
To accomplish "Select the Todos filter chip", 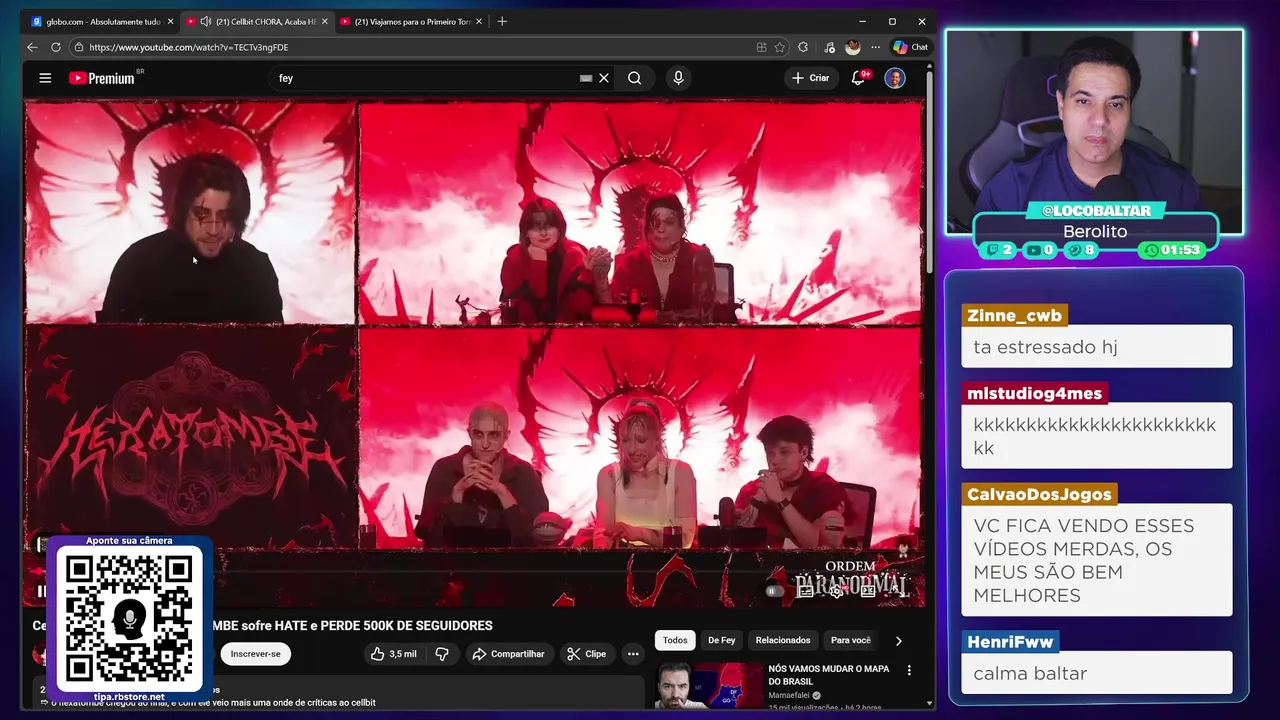I will tap(675, 640).
